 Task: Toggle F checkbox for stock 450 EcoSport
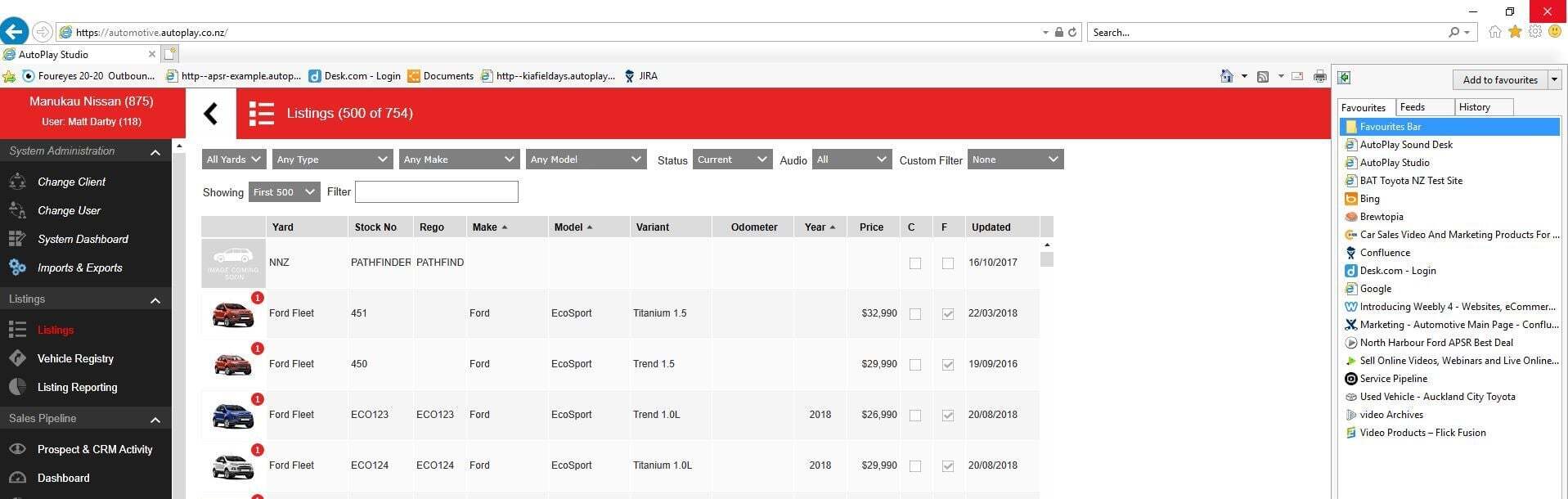click(x=948, y=365)
